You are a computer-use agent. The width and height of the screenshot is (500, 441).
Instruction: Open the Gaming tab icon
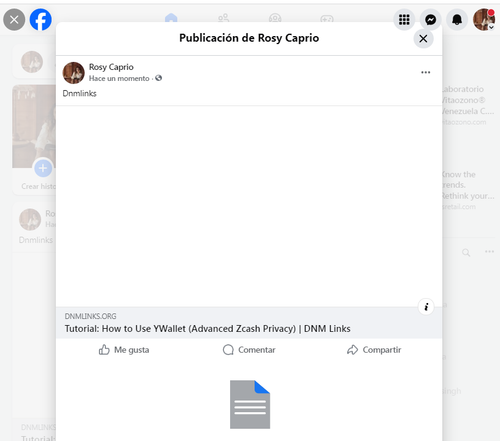[327, 18]
